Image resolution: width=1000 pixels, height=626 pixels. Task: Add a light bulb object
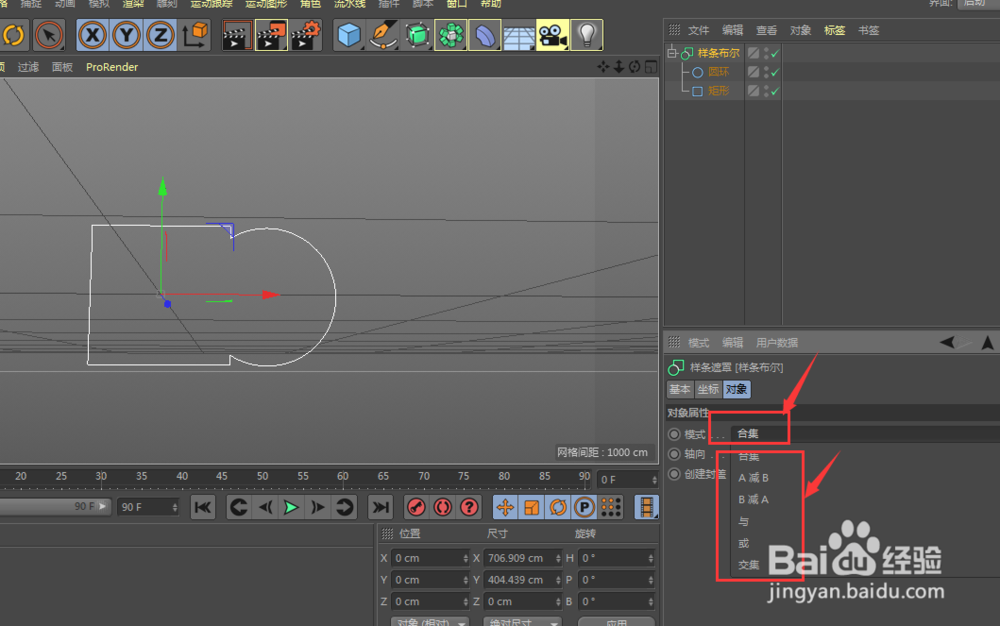(x=587, y=36)
